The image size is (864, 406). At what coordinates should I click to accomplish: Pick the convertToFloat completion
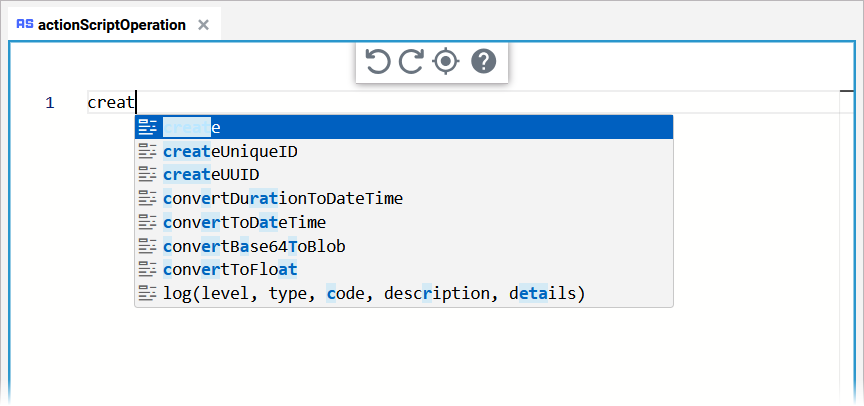(x=230, y=270)
